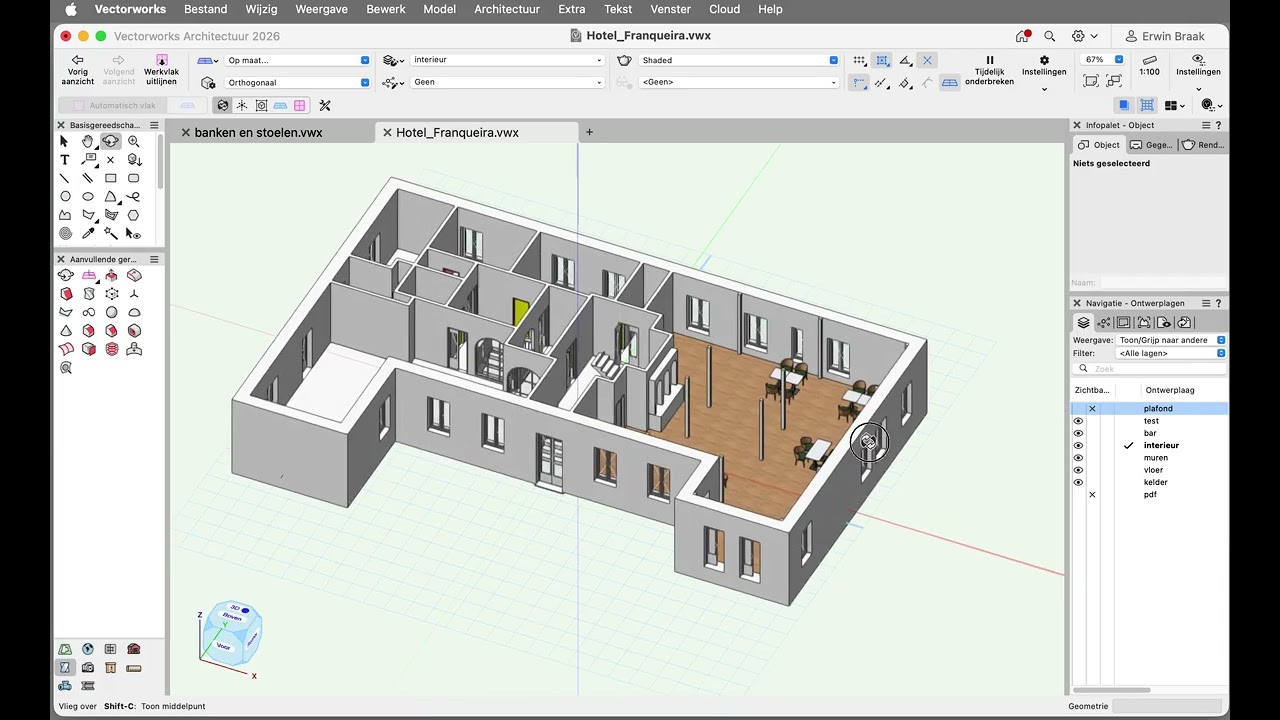The width and height of the screenshot is (1280, 720).
Task: Toggle Snap to Grid in snapping set
Action: [x=859, y=60]
